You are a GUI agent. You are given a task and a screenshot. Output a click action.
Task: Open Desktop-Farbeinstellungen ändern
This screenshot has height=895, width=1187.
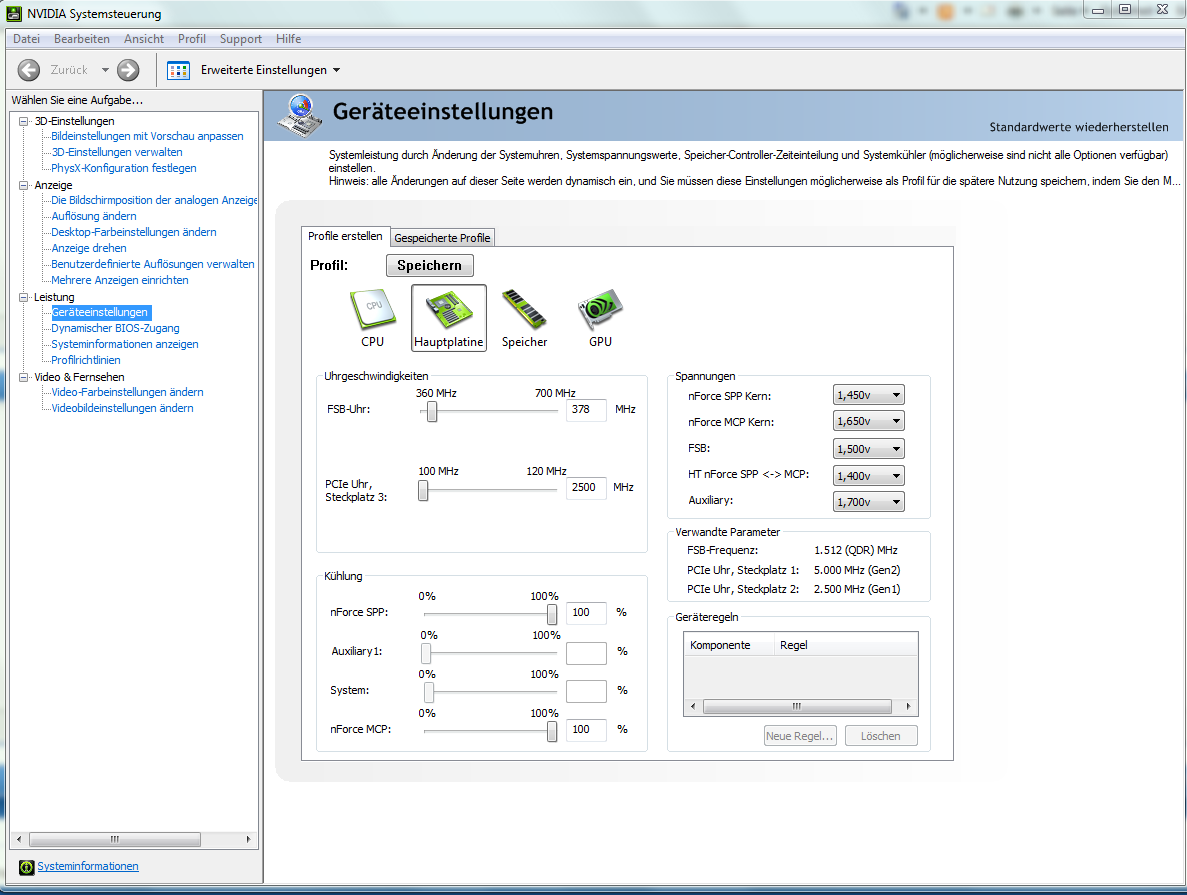pyautogui.click(x=134, y=232)
